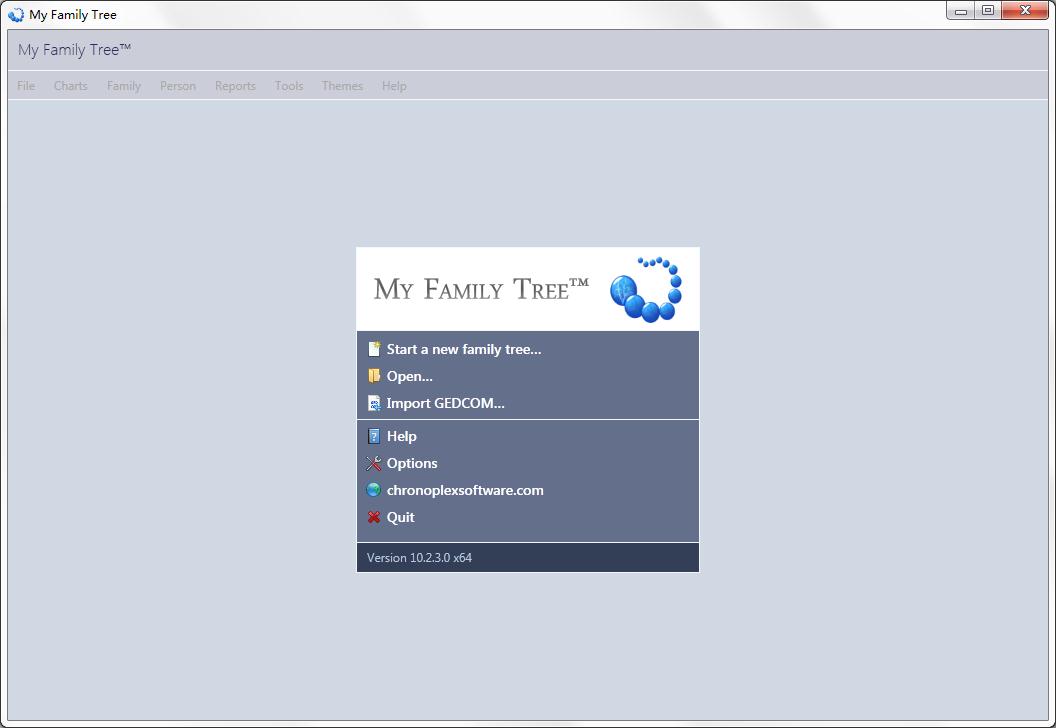The image size is (1056, 728).
Task: Open the Themes menu
Action: (342, 86)
